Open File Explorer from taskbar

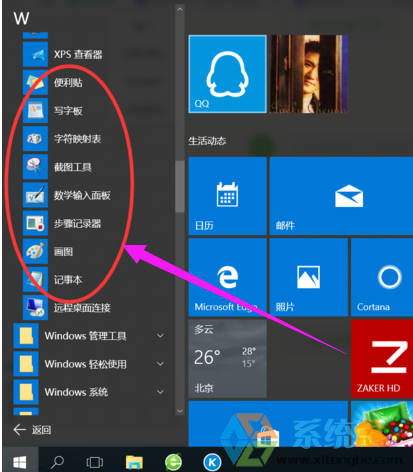point(134,462)
